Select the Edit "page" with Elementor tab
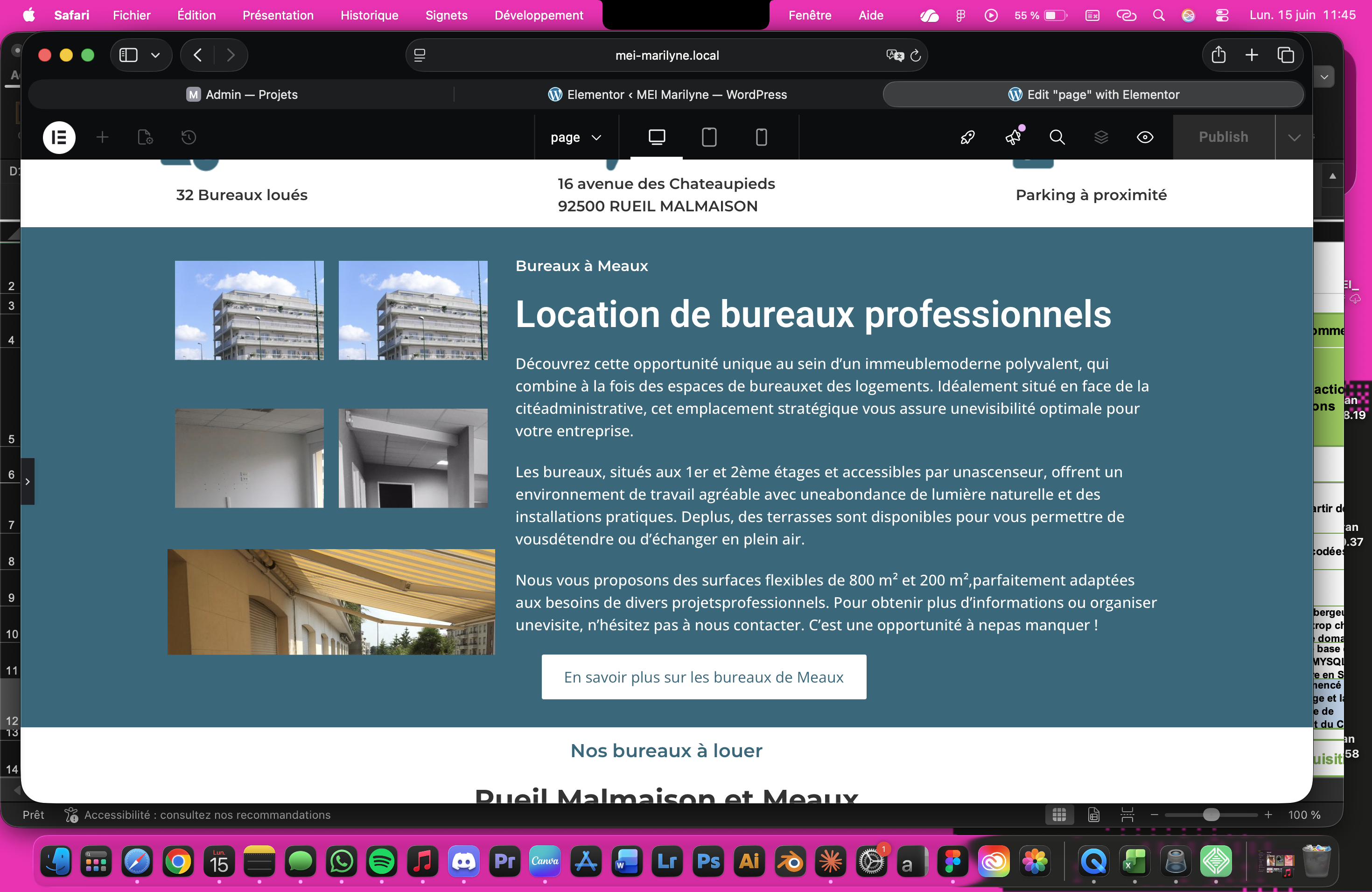 point(1093,95)
